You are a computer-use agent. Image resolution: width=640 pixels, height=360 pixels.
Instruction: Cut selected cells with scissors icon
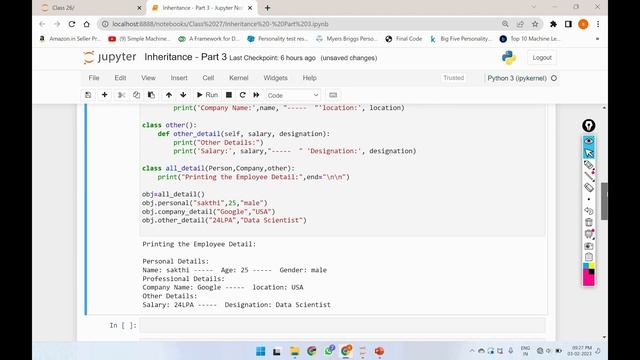pos(121,95)
